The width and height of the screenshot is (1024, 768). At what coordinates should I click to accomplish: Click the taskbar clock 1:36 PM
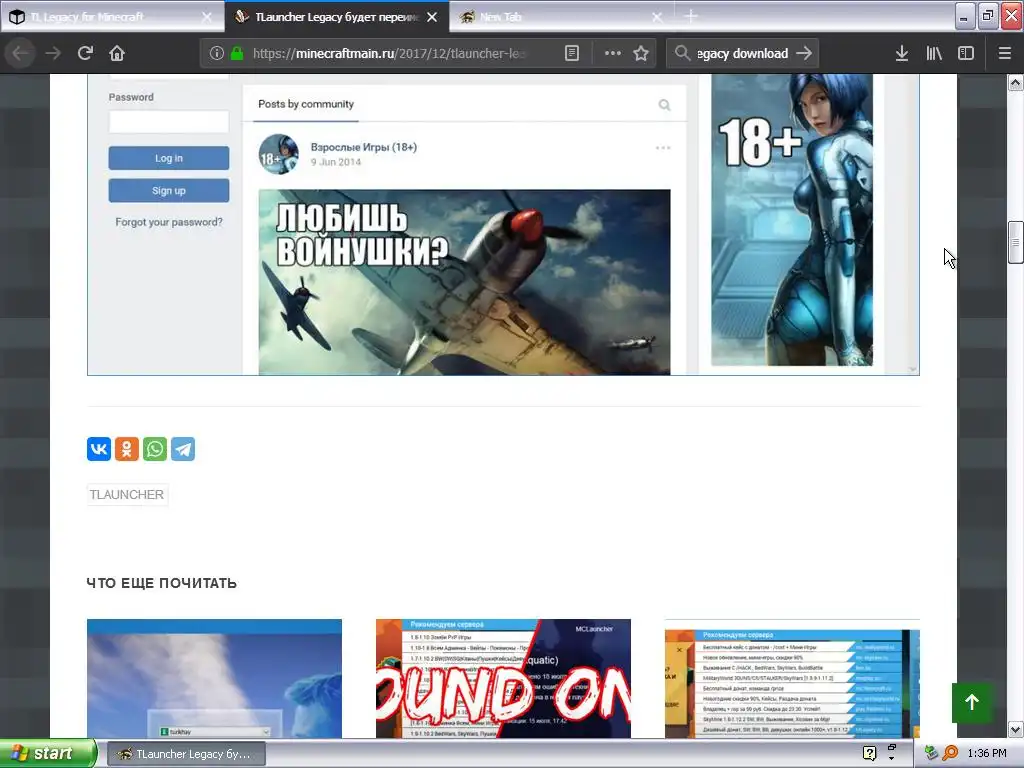(x=987, y=753)
